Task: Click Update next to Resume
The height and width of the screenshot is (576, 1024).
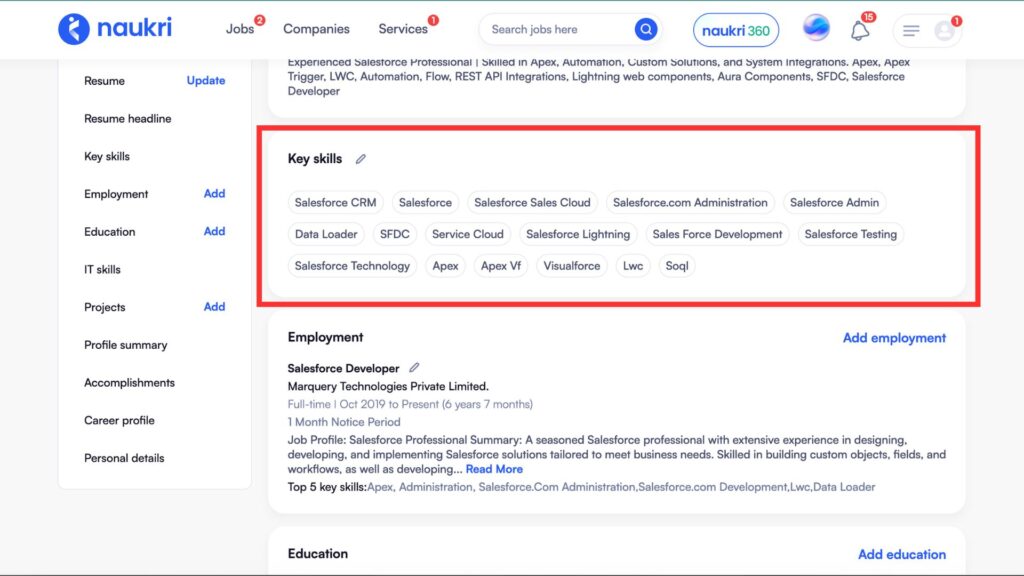Action: point(205,81)
